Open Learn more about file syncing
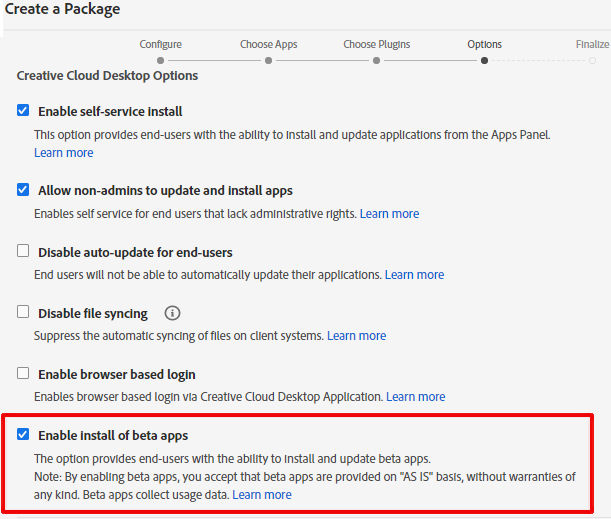The image size is (611, 519). (356, 336)
